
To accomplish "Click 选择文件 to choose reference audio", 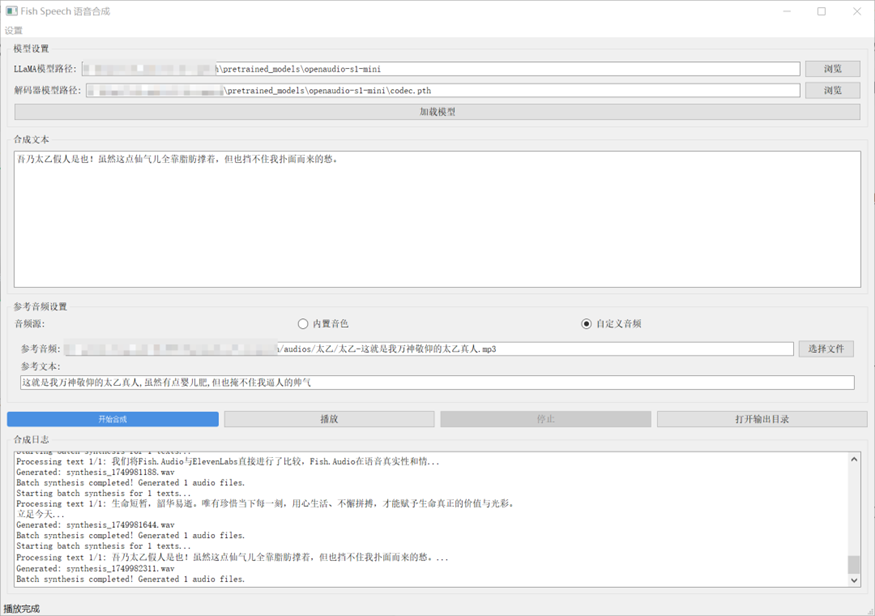I will (x=826, y=349).
